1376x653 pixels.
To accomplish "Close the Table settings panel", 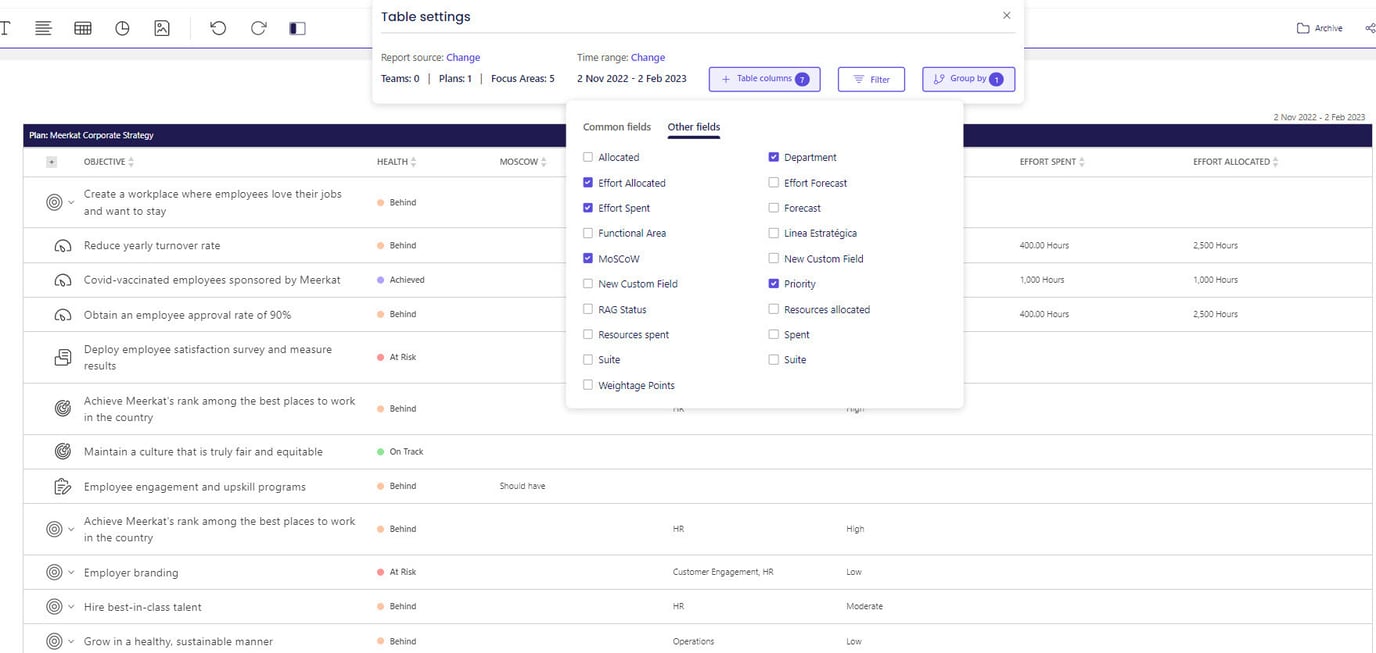I will point(1006,15).
